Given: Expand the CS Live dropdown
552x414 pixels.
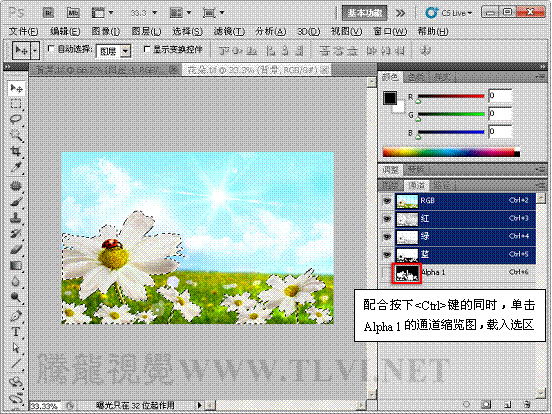Looking at the screenshot, I should tap(449, 13).
